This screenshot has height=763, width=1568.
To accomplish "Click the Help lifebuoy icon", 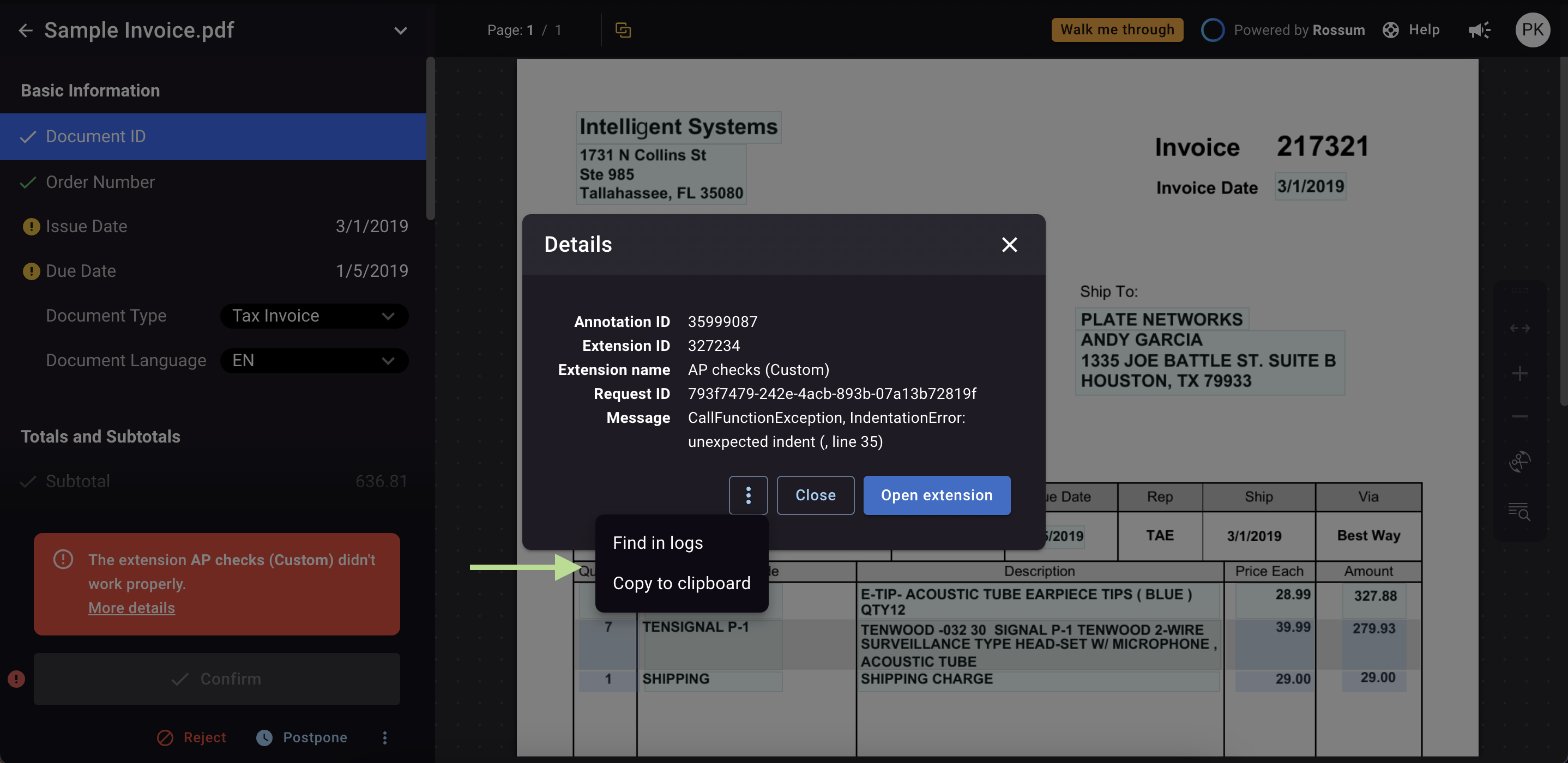I will (1390, 30).
